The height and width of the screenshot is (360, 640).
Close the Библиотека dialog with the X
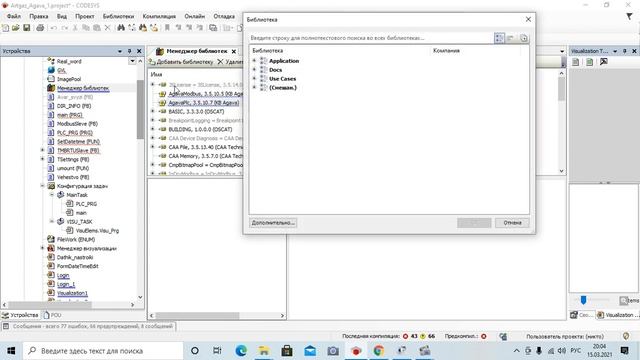point(528,20)
